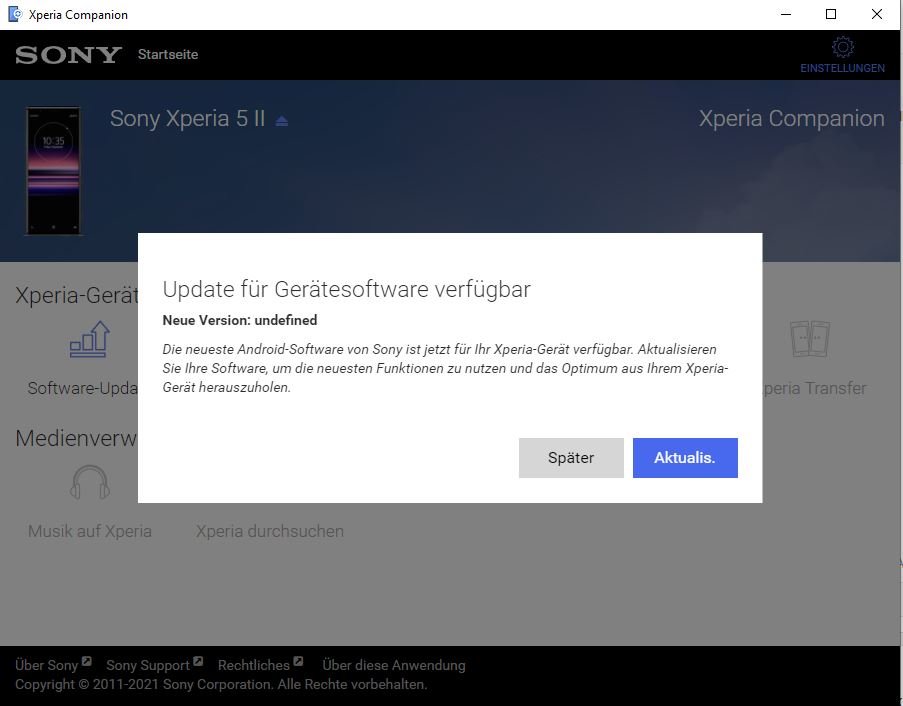Go to the Startseite tab
Screen dimensions: 903x706
pyautogui.click(x=168, y=55)
